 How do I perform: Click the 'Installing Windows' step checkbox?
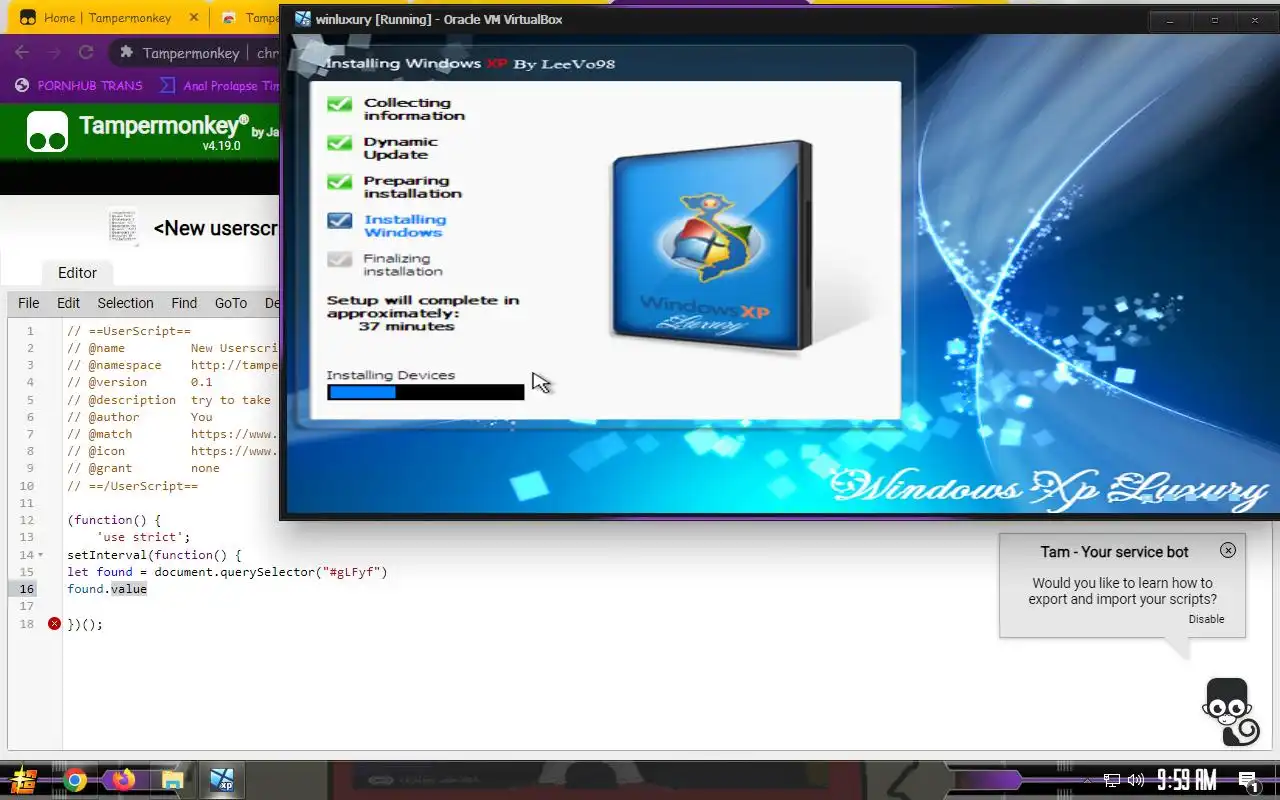pyautogui.click(x=340, y=221)
